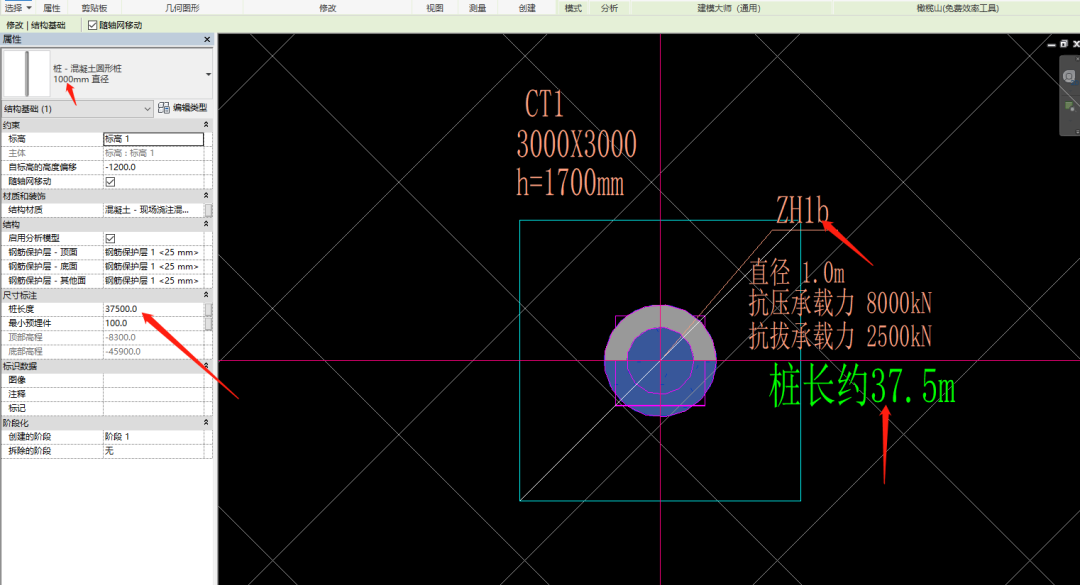
Task: Toggle 随轴网移动 checkbox in options bar
Action: pos(92,25)
